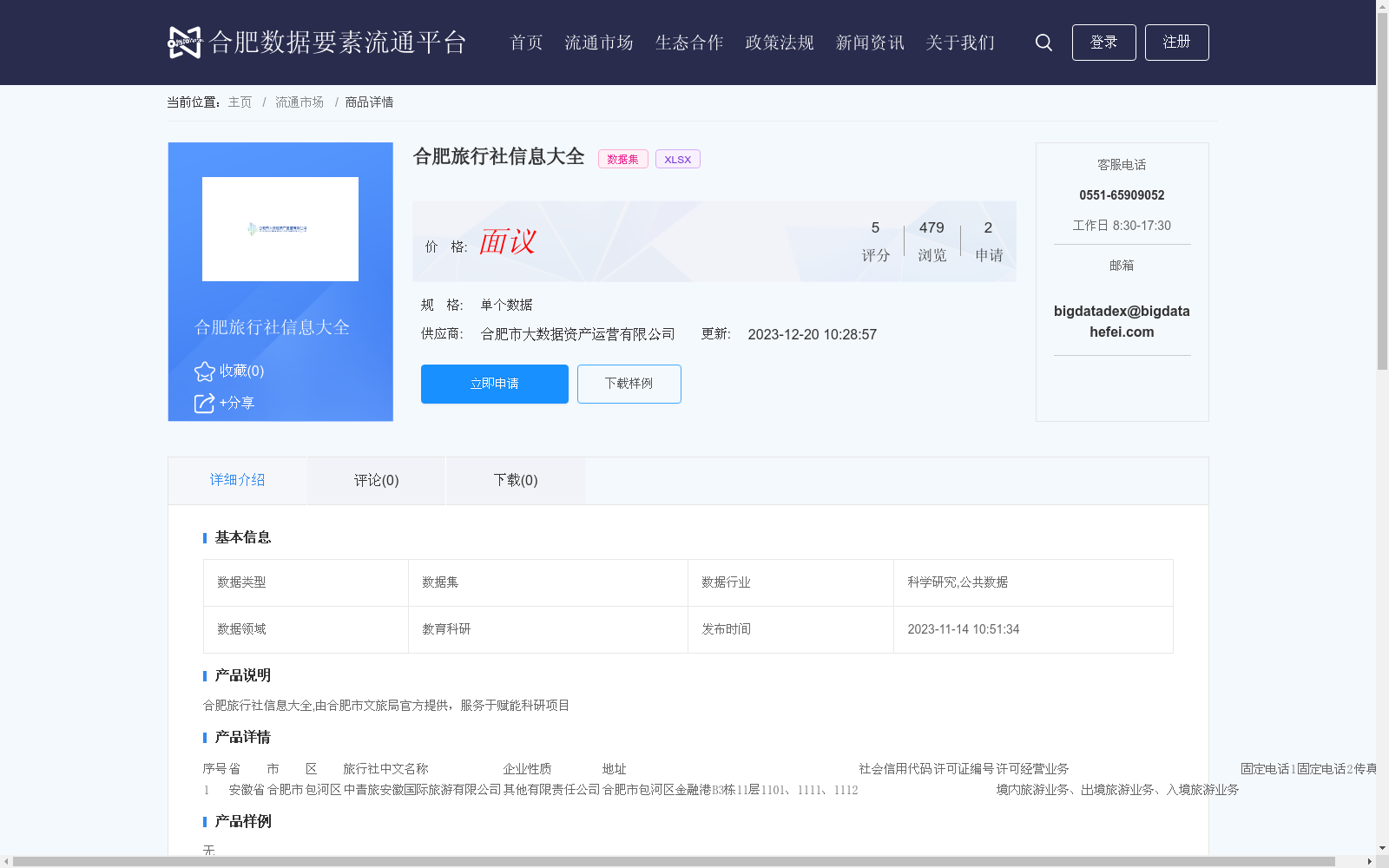Open the 主页 breadcrumb link

pos(240,102)
